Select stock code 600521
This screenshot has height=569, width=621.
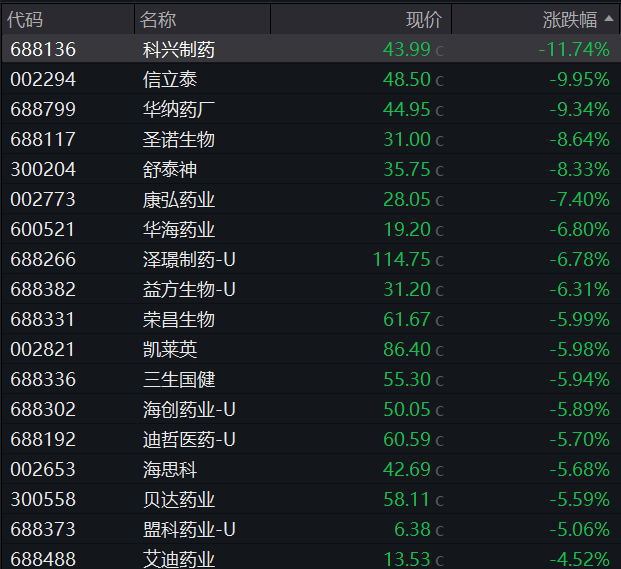[x=42, y=230]
